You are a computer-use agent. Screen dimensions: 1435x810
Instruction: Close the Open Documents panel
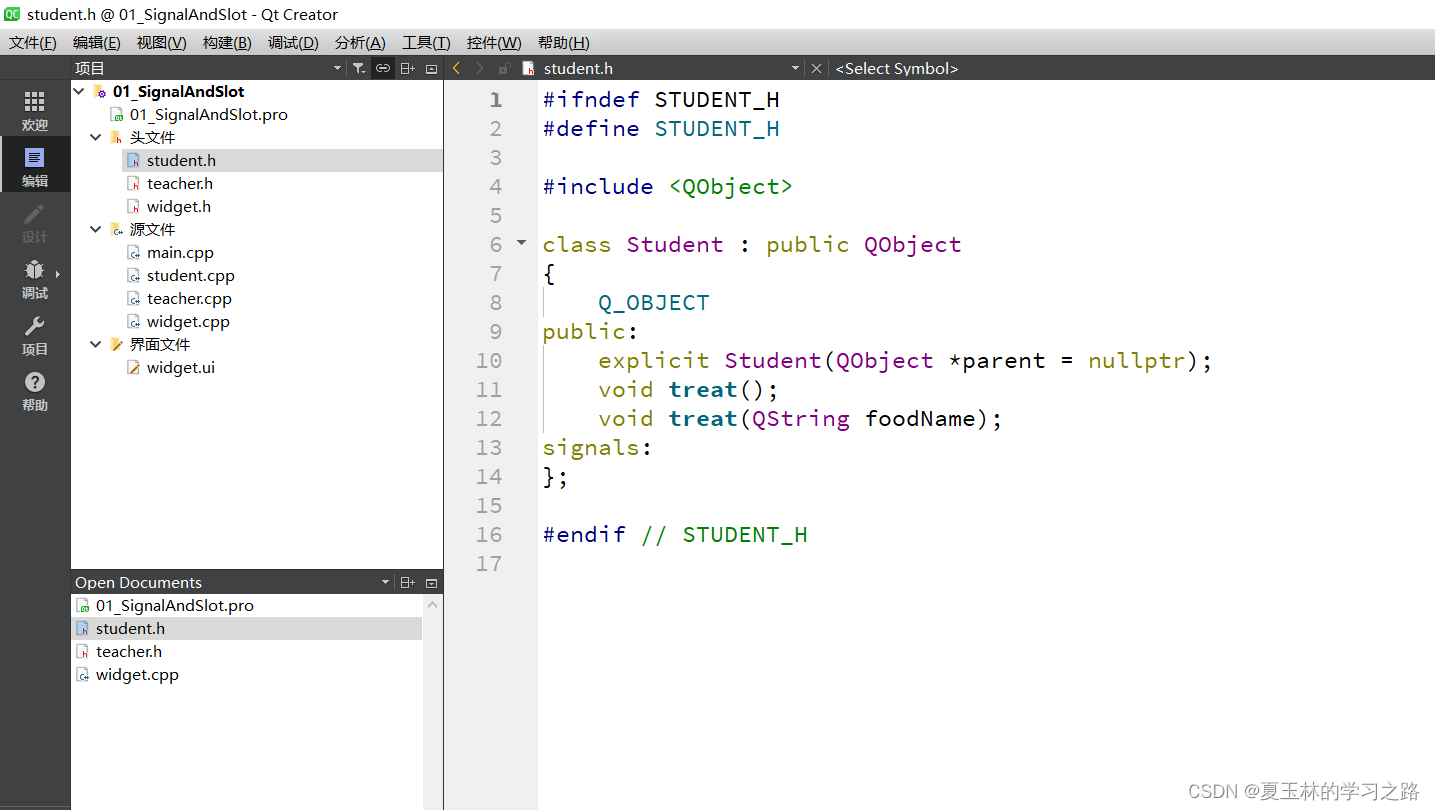432,582
